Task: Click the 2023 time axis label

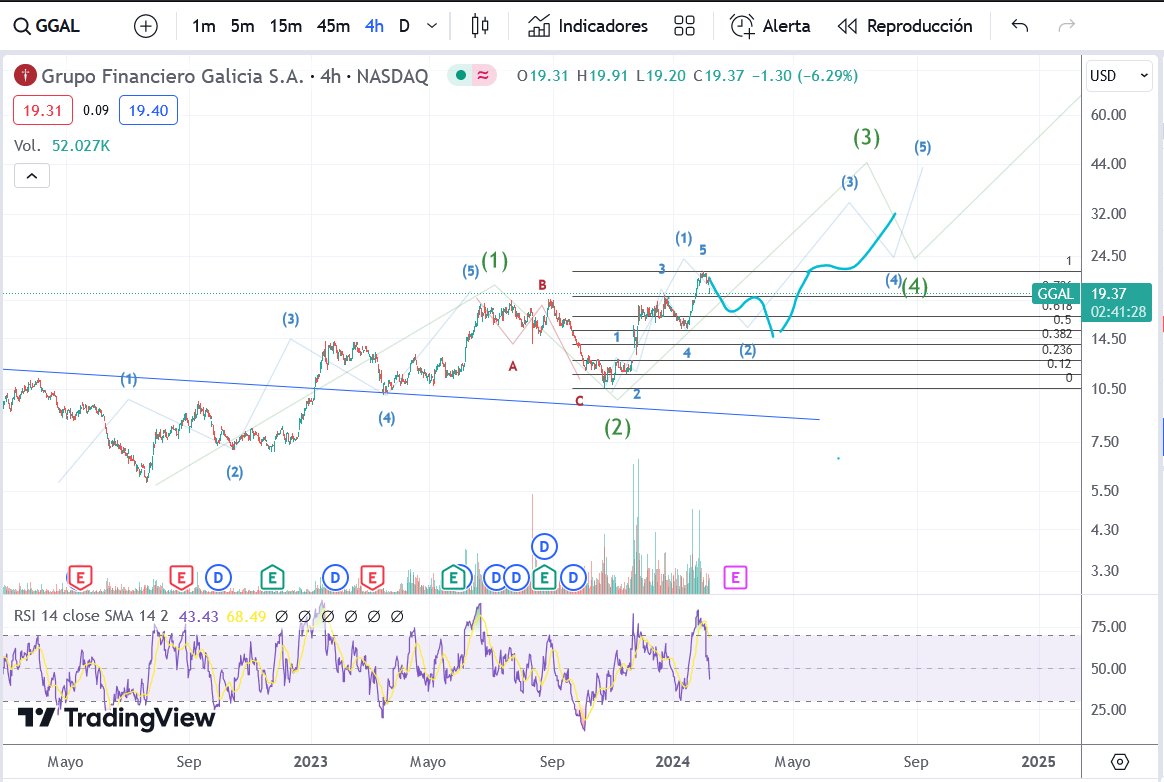Action: 310,762
